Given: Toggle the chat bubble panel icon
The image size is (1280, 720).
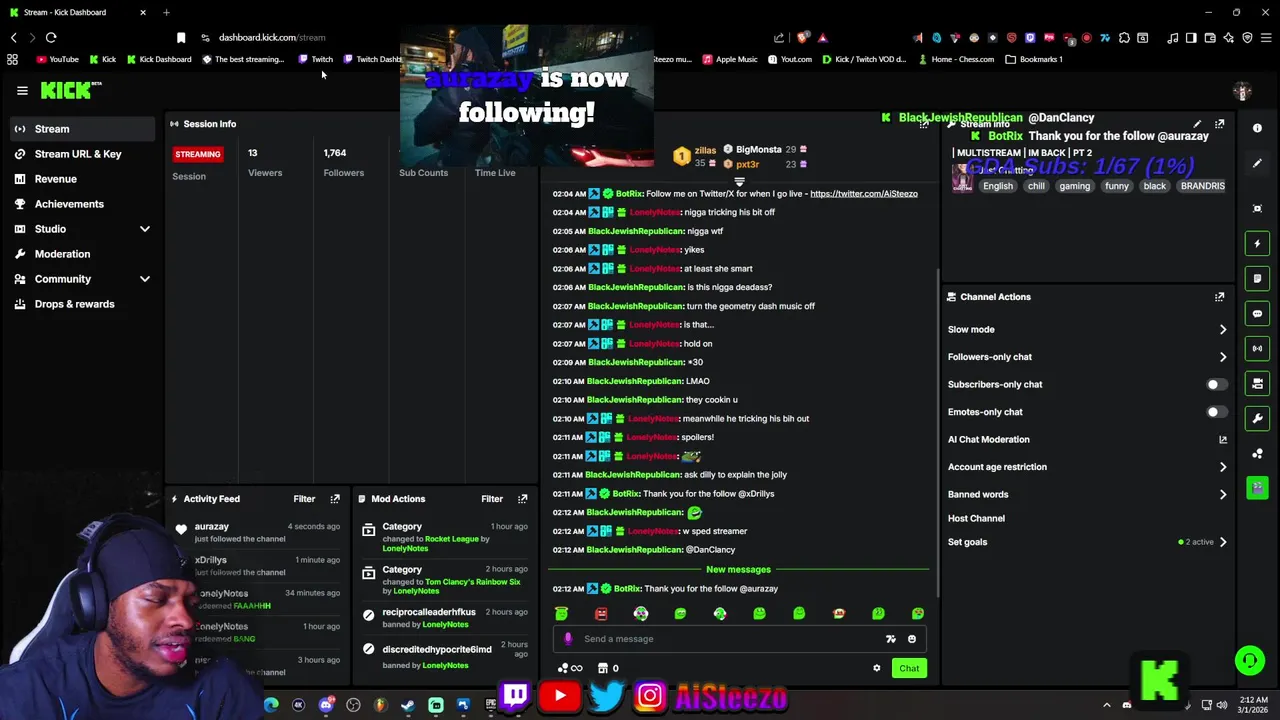Looking at the screenshot, I should [x=1257, y=313].
